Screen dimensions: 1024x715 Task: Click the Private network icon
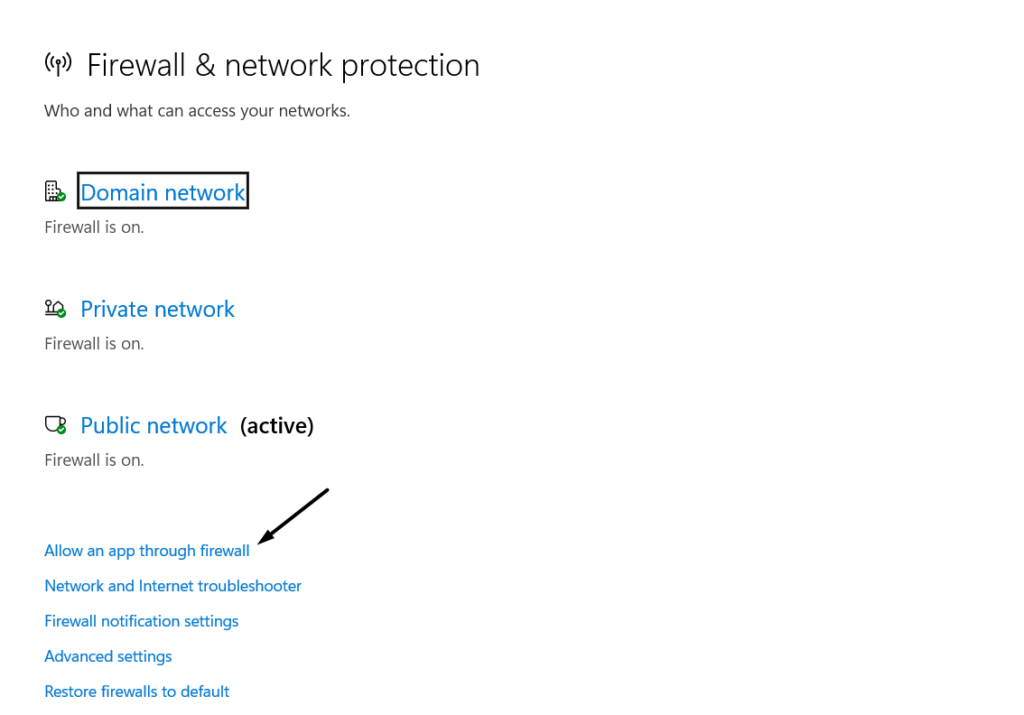(55, 309)
